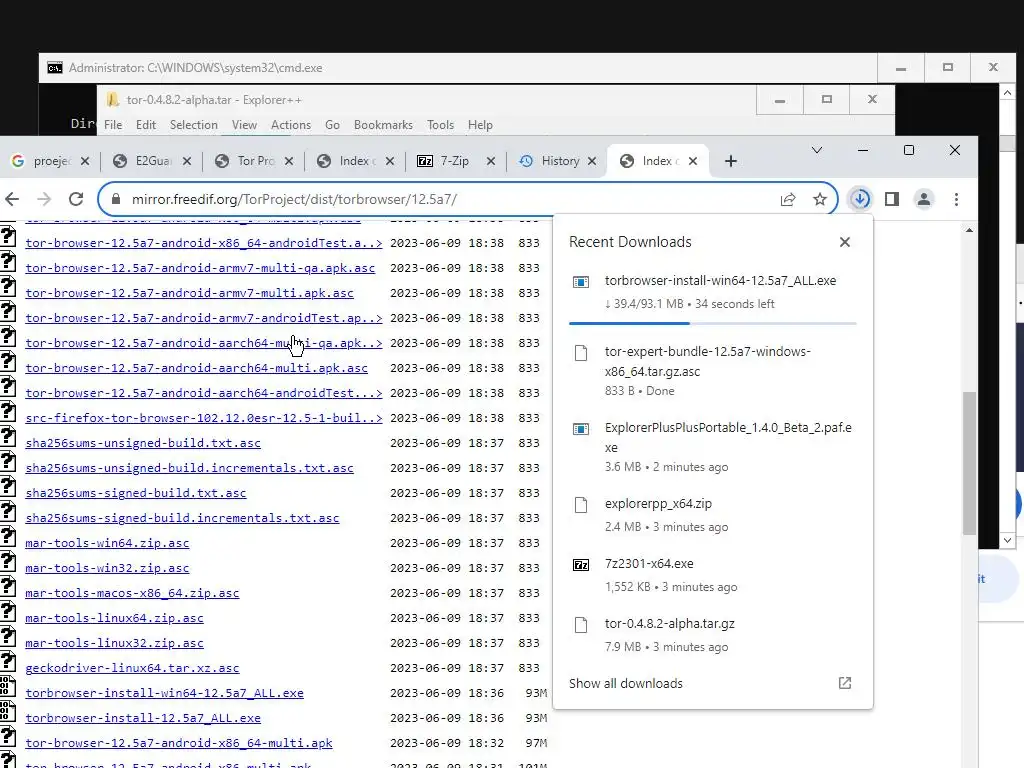
Task: Open mar-tools-win64.zip.asc link
Action: [x=107, y=543]
